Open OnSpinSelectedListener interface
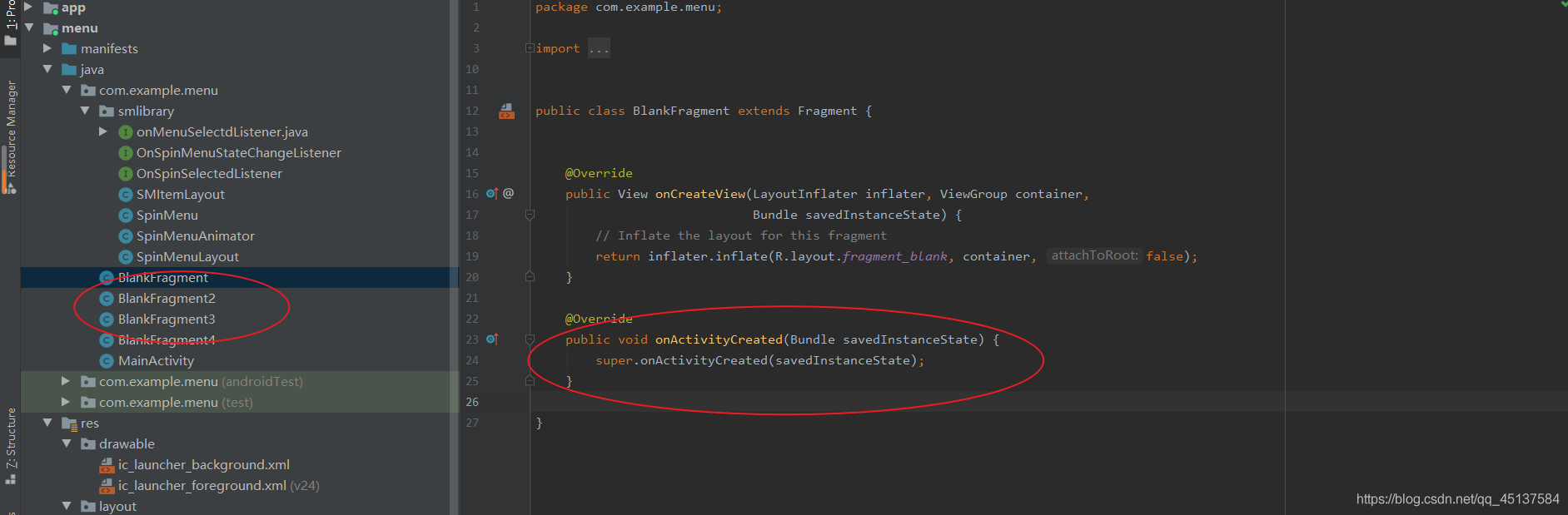 209,173
